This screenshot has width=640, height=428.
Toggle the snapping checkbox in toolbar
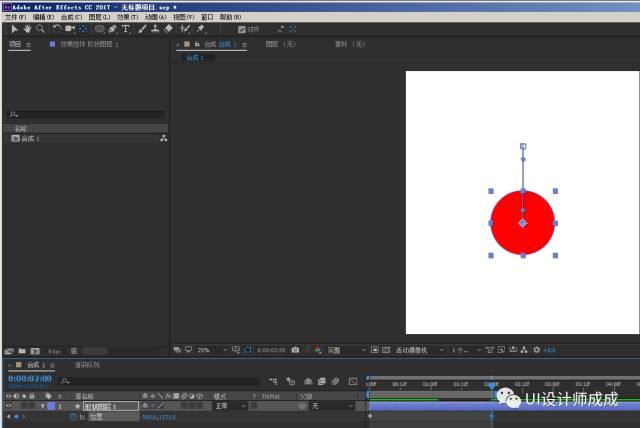click(x=242, y=29)
